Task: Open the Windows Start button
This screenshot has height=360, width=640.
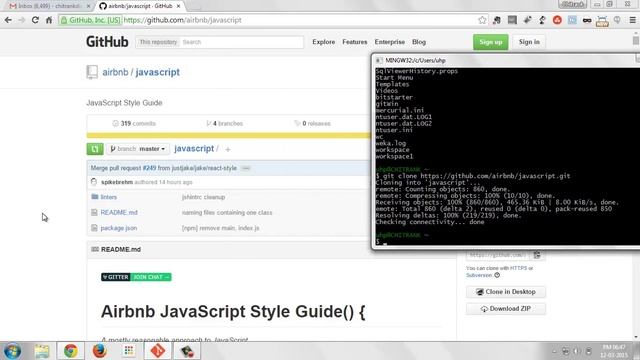Action: click(12, 351)
